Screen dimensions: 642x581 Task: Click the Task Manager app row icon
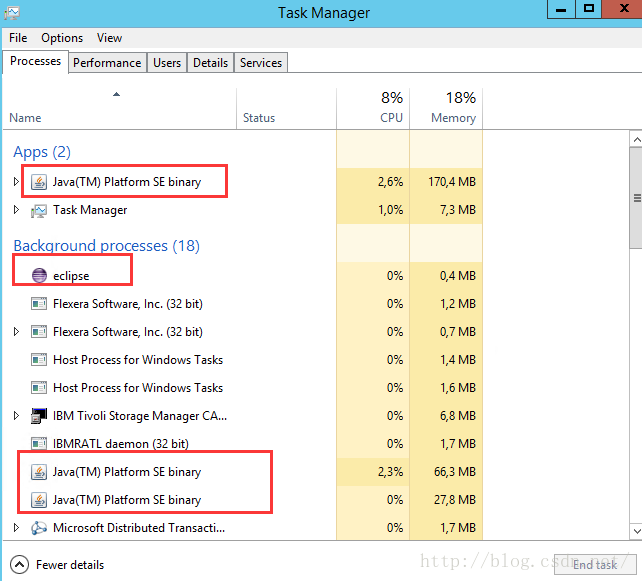pyautogui.click(x=39, y=210)
